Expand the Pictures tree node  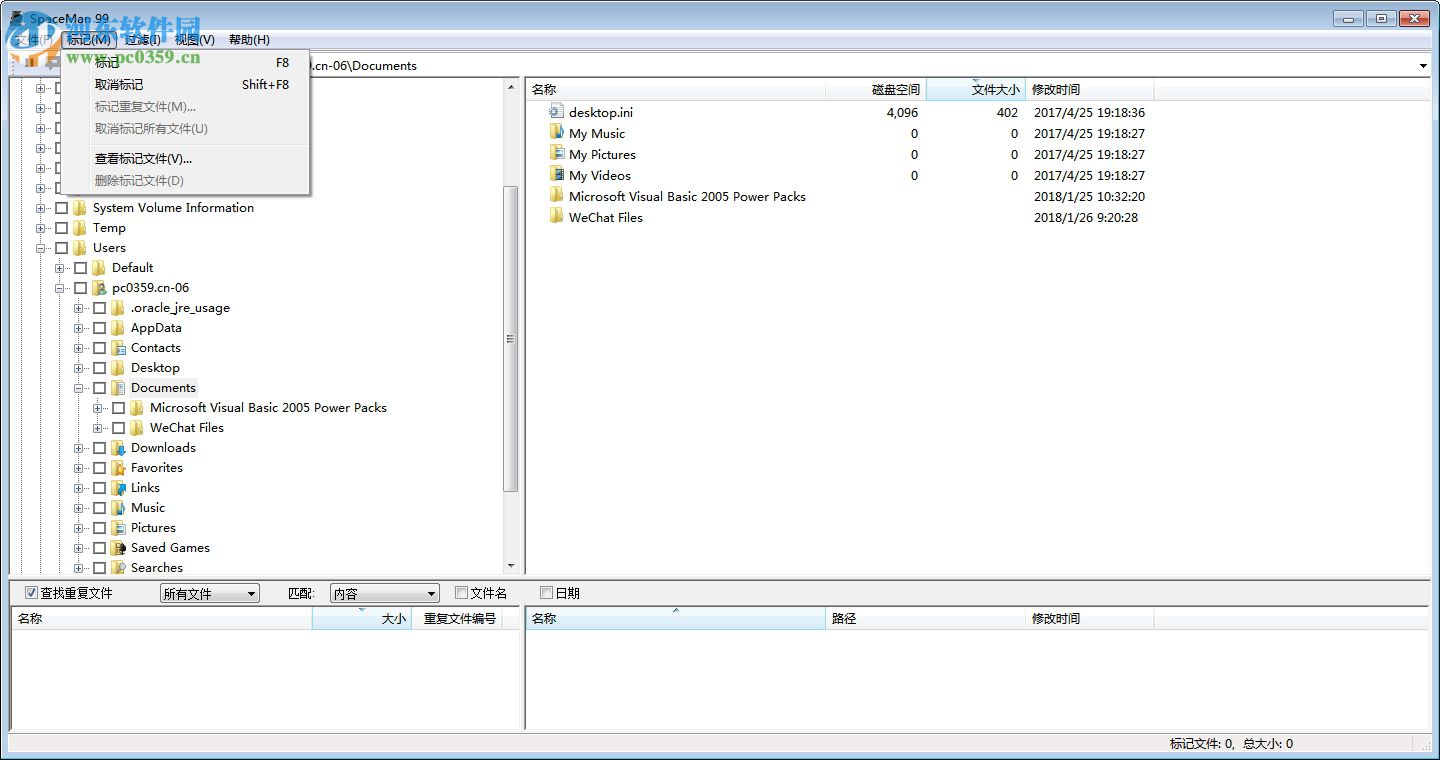coord(79,528)
